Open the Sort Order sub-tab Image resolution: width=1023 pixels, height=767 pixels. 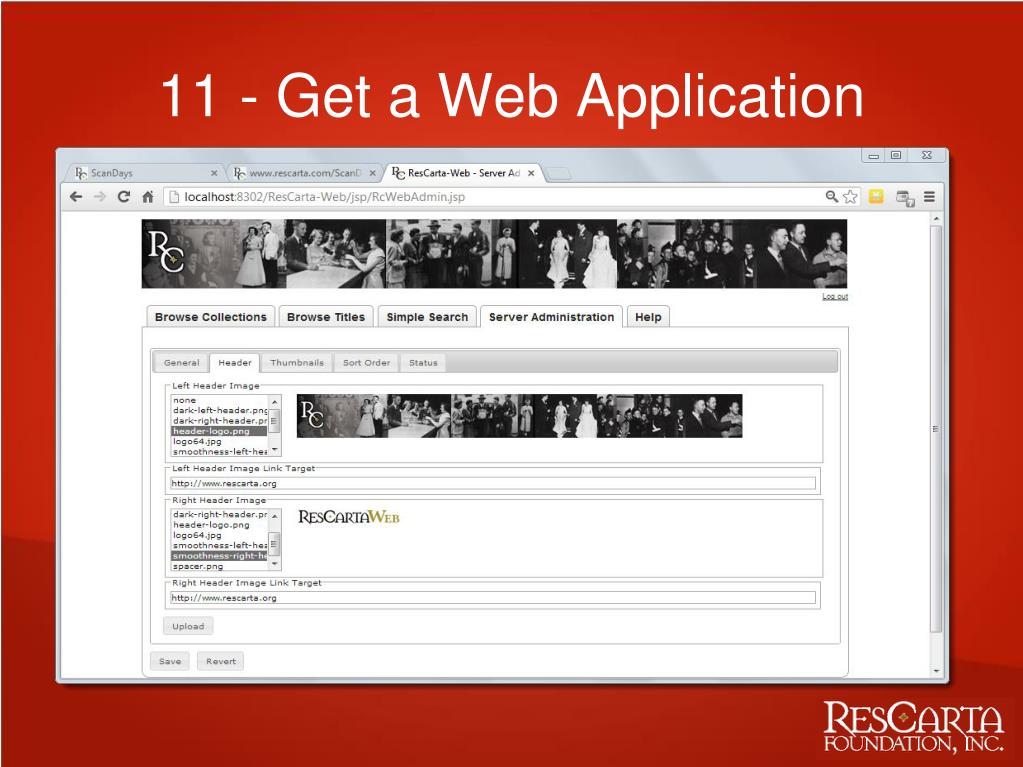click(366, 363)
